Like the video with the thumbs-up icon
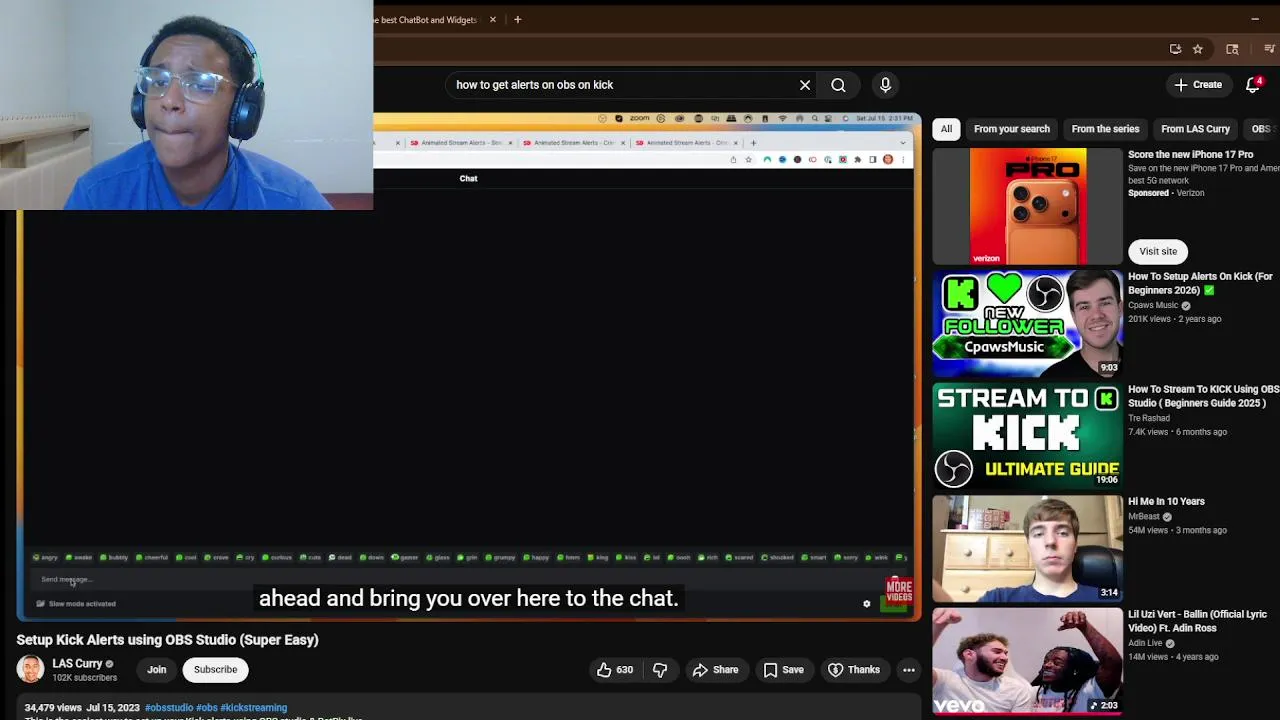 pyautogui.click(x=616, y=670)
